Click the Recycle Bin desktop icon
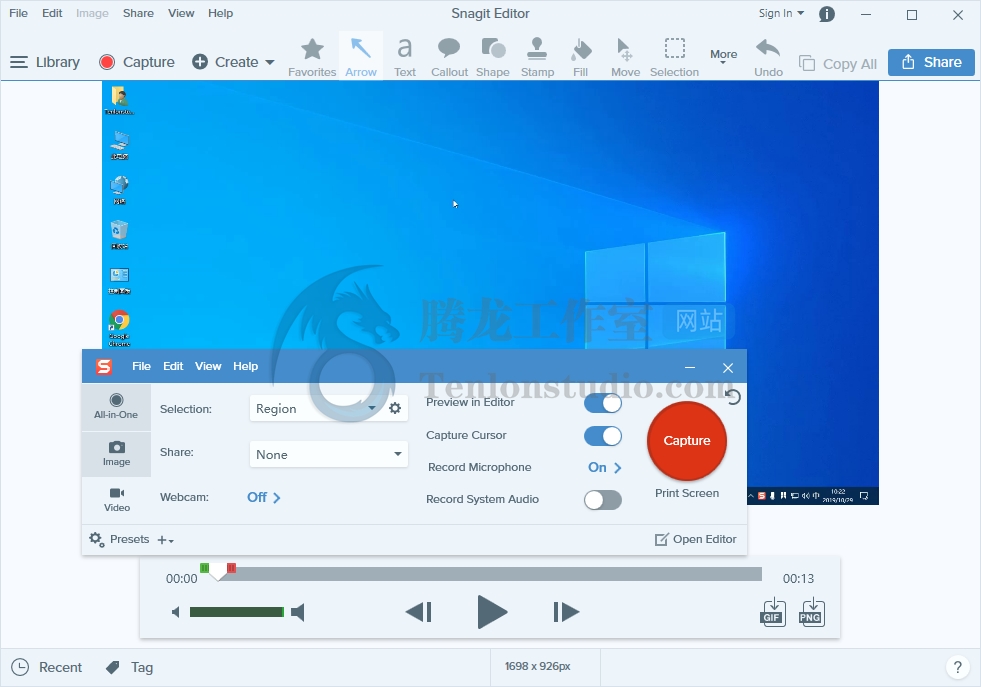Screen dimensions: 981x687 pos(119,235)
